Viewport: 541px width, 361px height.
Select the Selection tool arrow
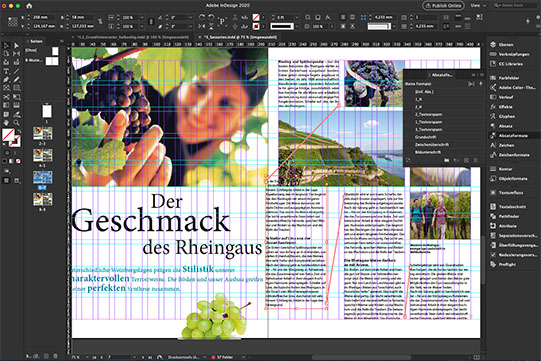(6, 46)
